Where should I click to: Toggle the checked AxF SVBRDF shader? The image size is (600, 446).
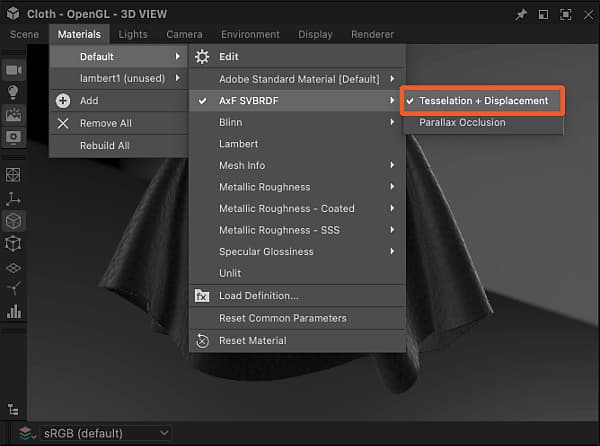pyautogui.click(x=297, y=101)
